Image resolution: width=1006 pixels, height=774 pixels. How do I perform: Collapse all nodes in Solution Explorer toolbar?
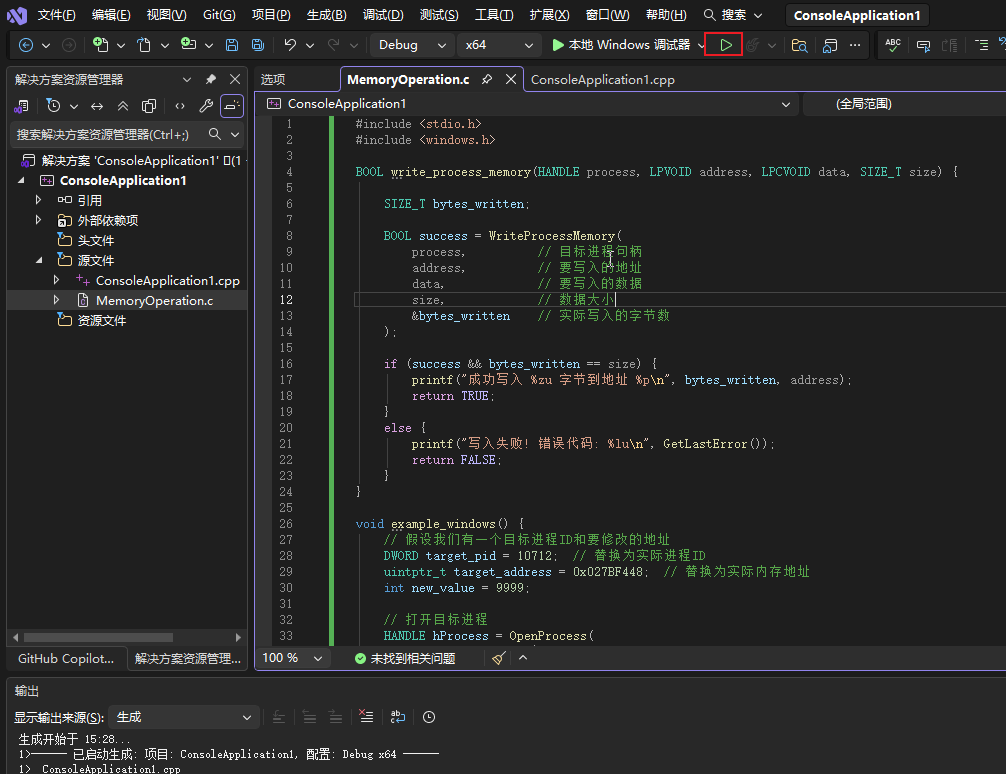[x=123, y=106]
